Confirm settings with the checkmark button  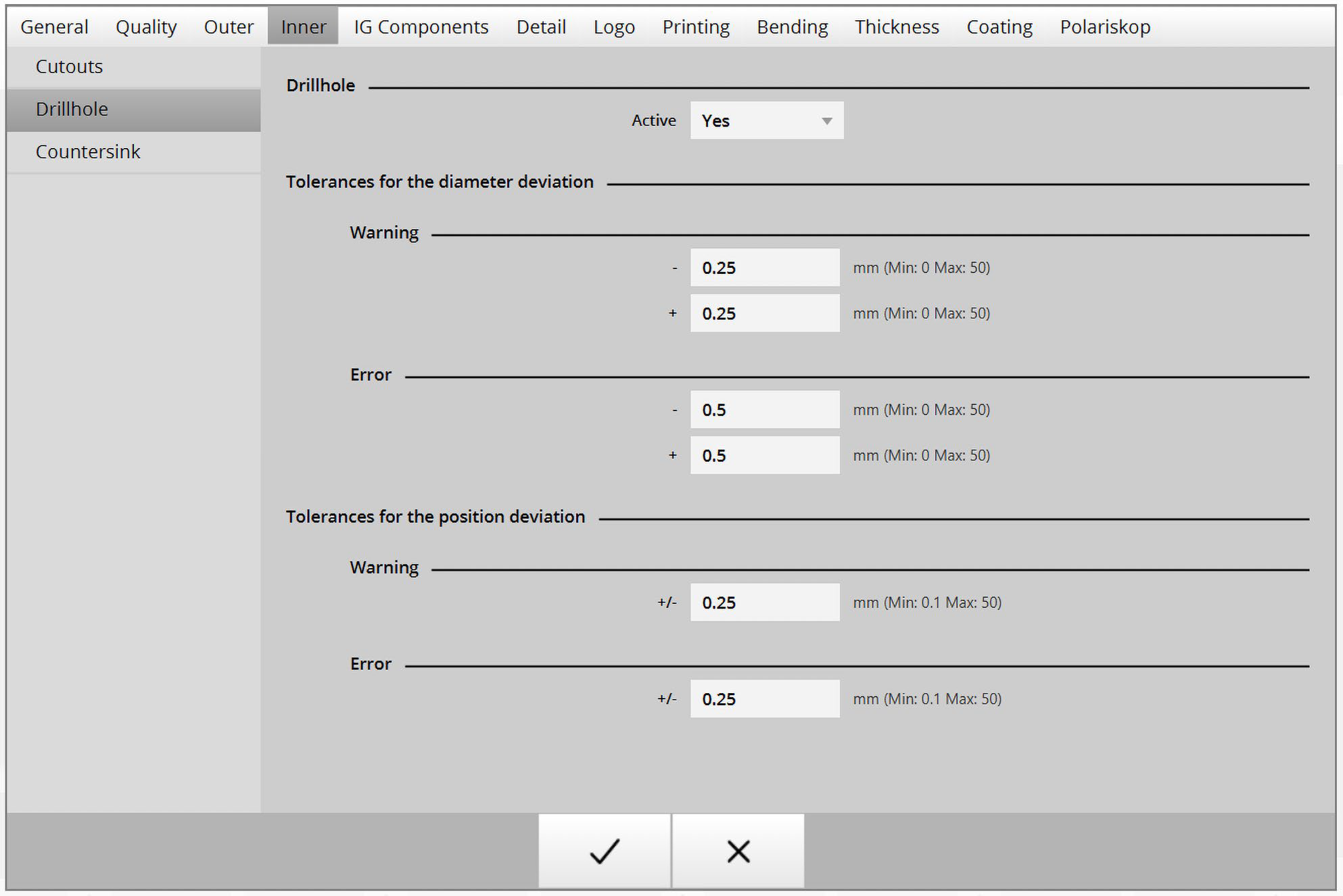605,851
